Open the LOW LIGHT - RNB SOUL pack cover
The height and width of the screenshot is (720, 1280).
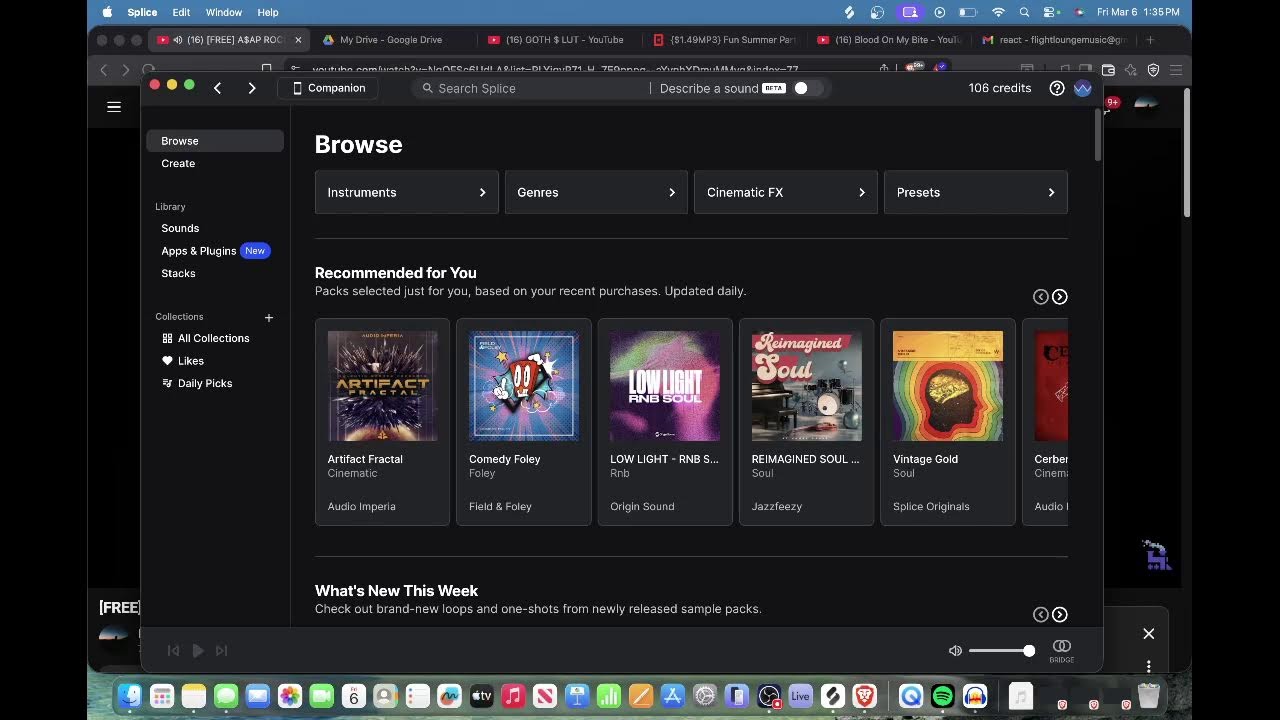point(665,386)
